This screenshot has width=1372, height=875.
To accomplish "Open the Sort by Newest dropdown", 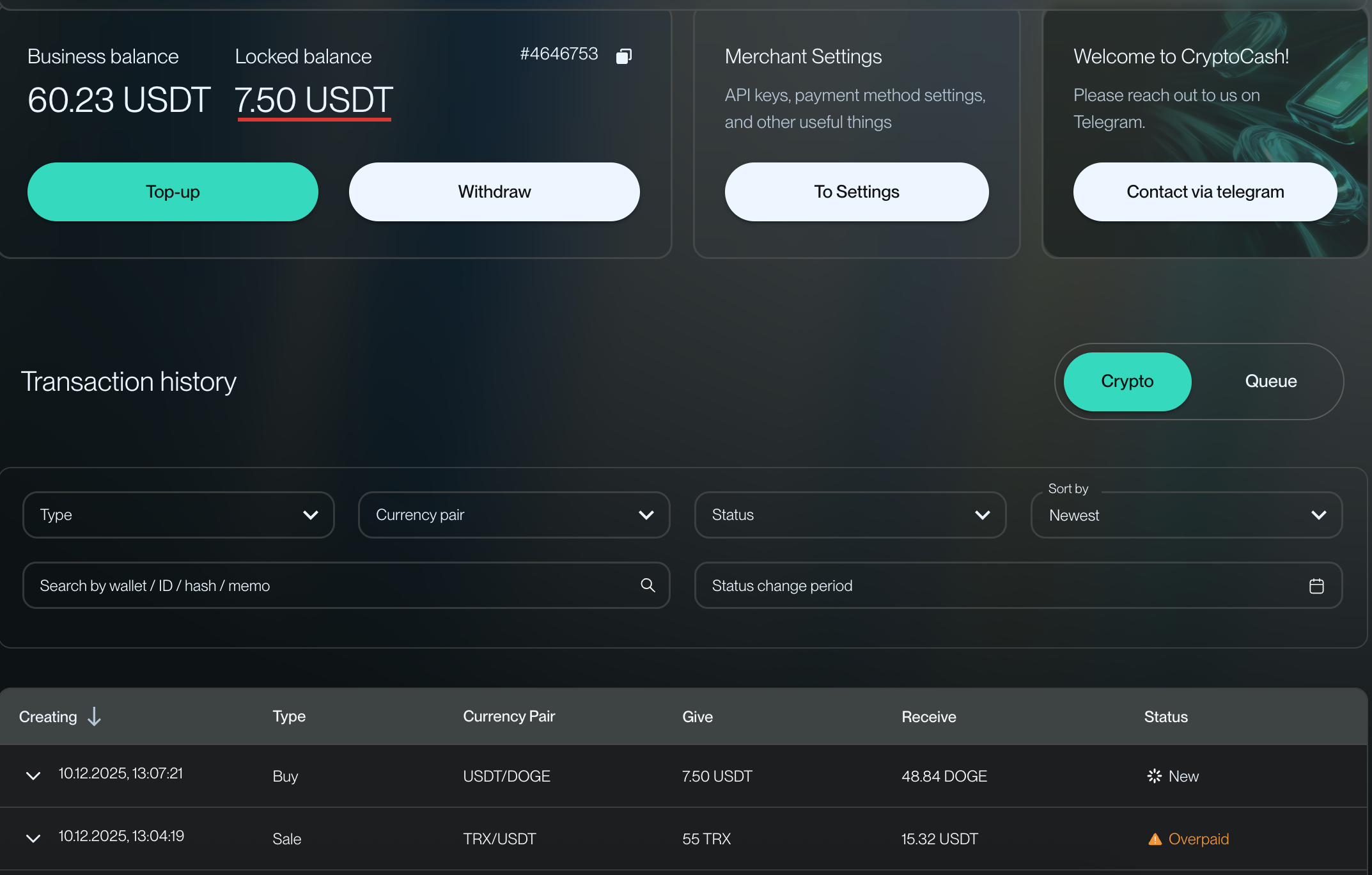I will (1187, 515).
